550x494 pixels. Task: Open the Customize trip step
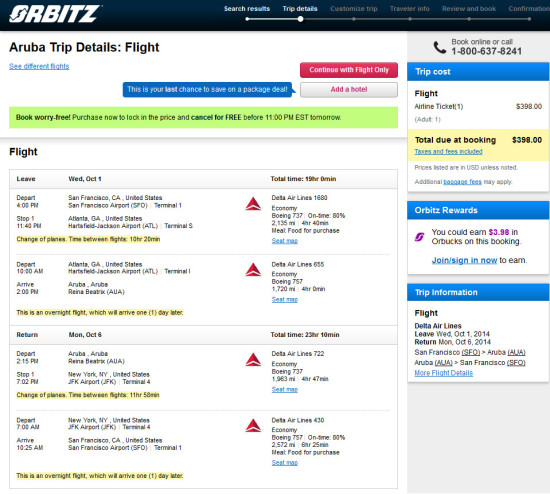[x=354, y=9]
